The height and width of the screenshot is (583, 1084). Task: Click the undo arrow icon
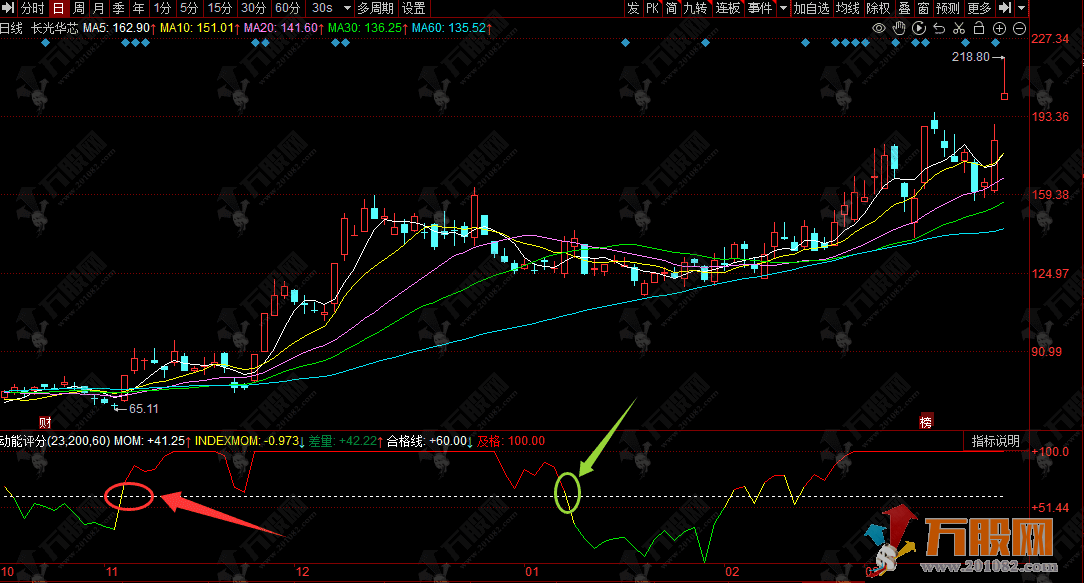pos(939,28)
